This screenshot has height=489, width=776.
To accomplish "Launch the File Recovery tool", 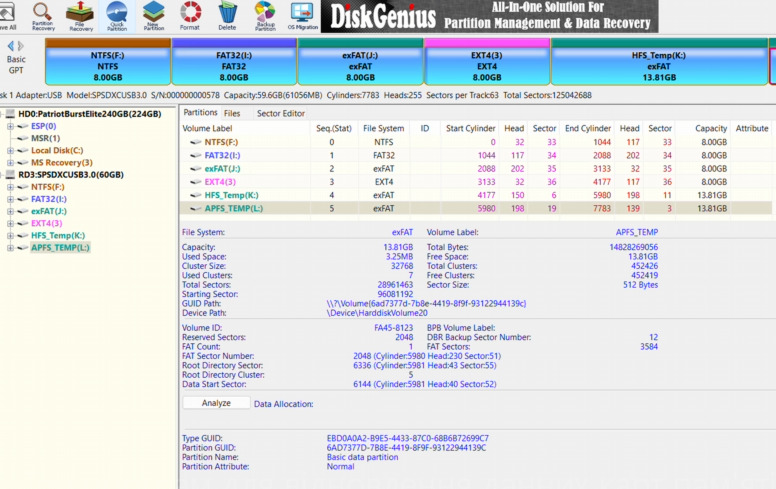I will click(x=80, y=16).
